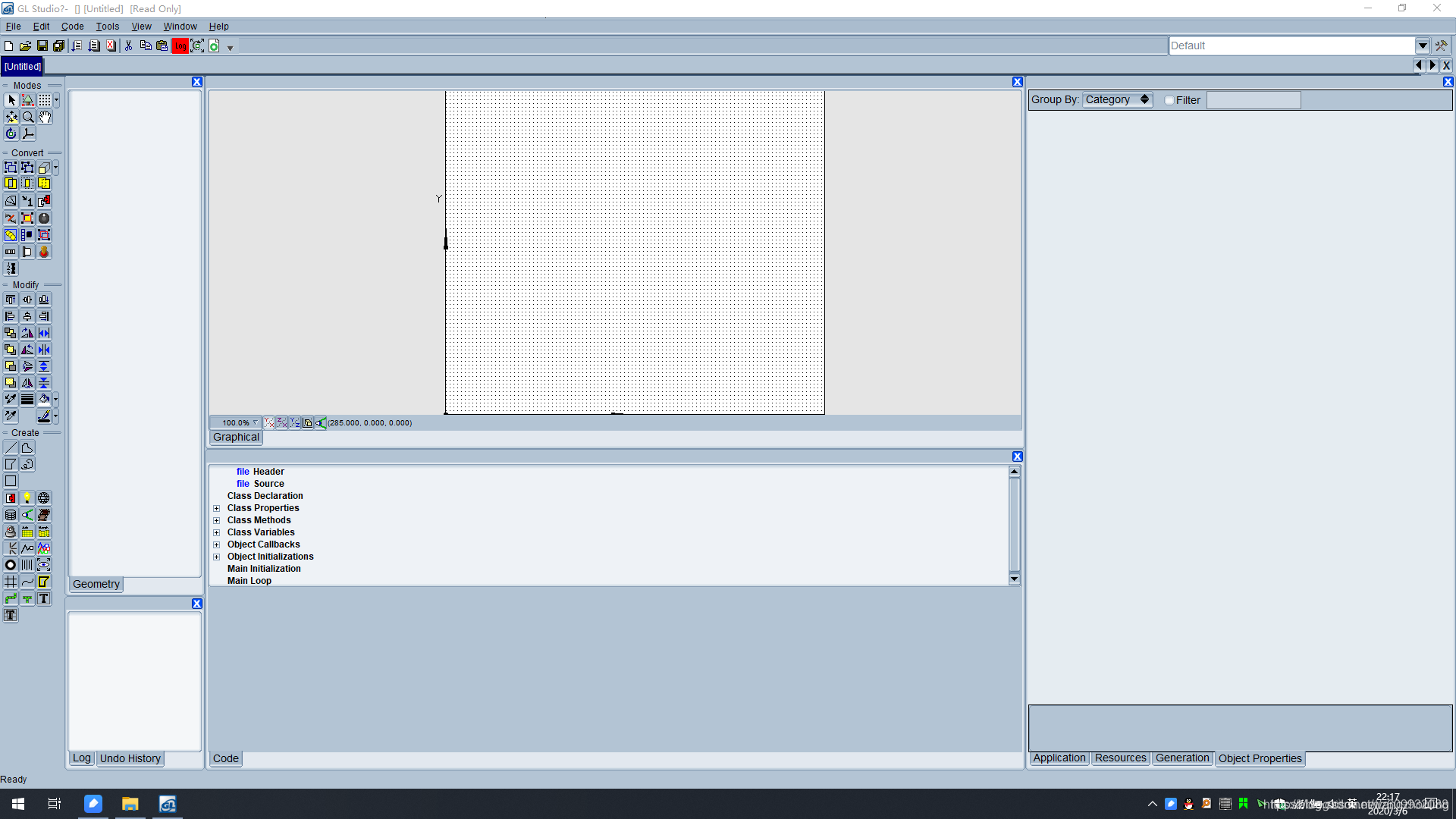This screenshot has width=1456, height=819.
Task: Click the Undo History button
Action: point(129,758)
